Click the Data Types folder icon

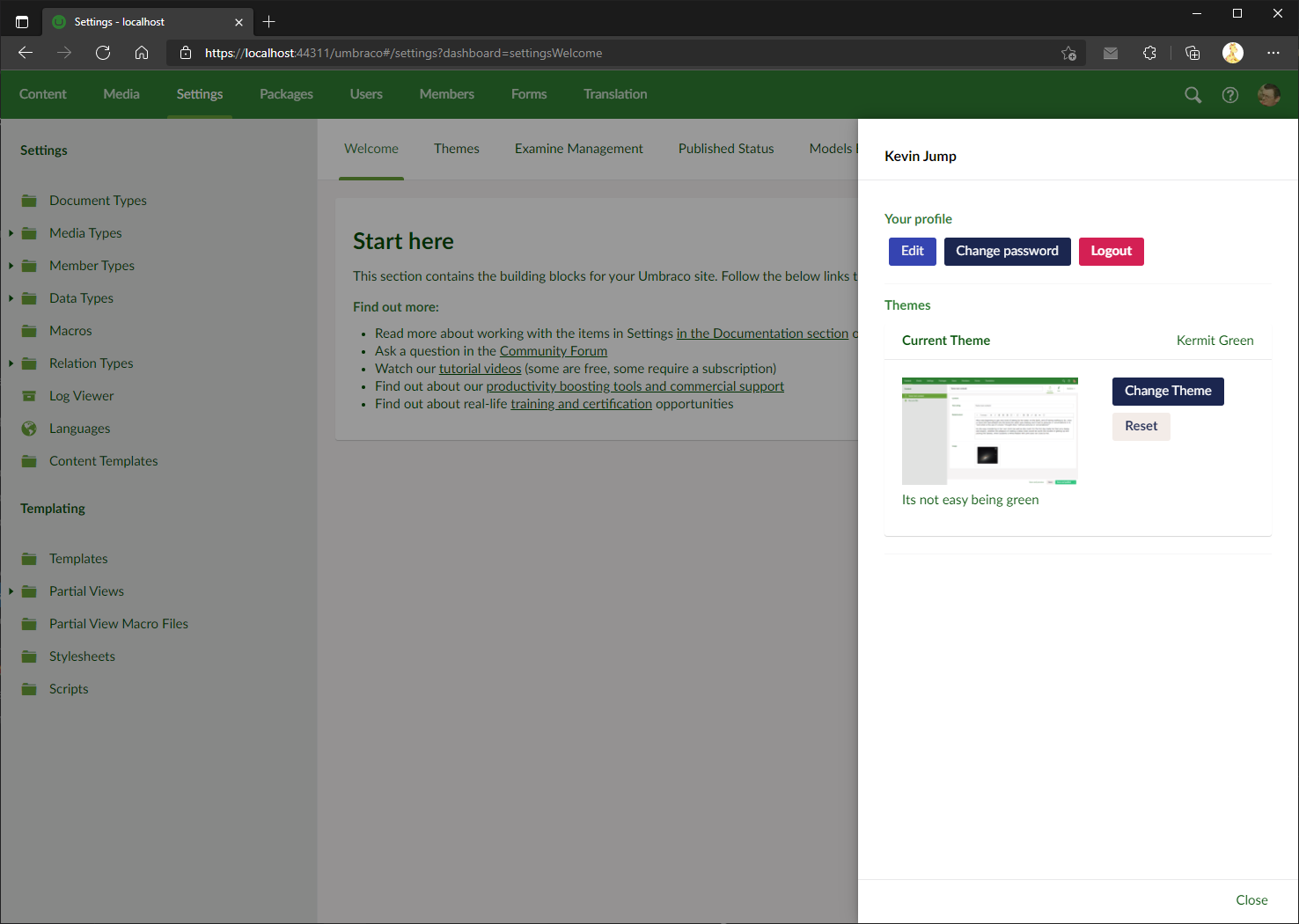[29, 298]
